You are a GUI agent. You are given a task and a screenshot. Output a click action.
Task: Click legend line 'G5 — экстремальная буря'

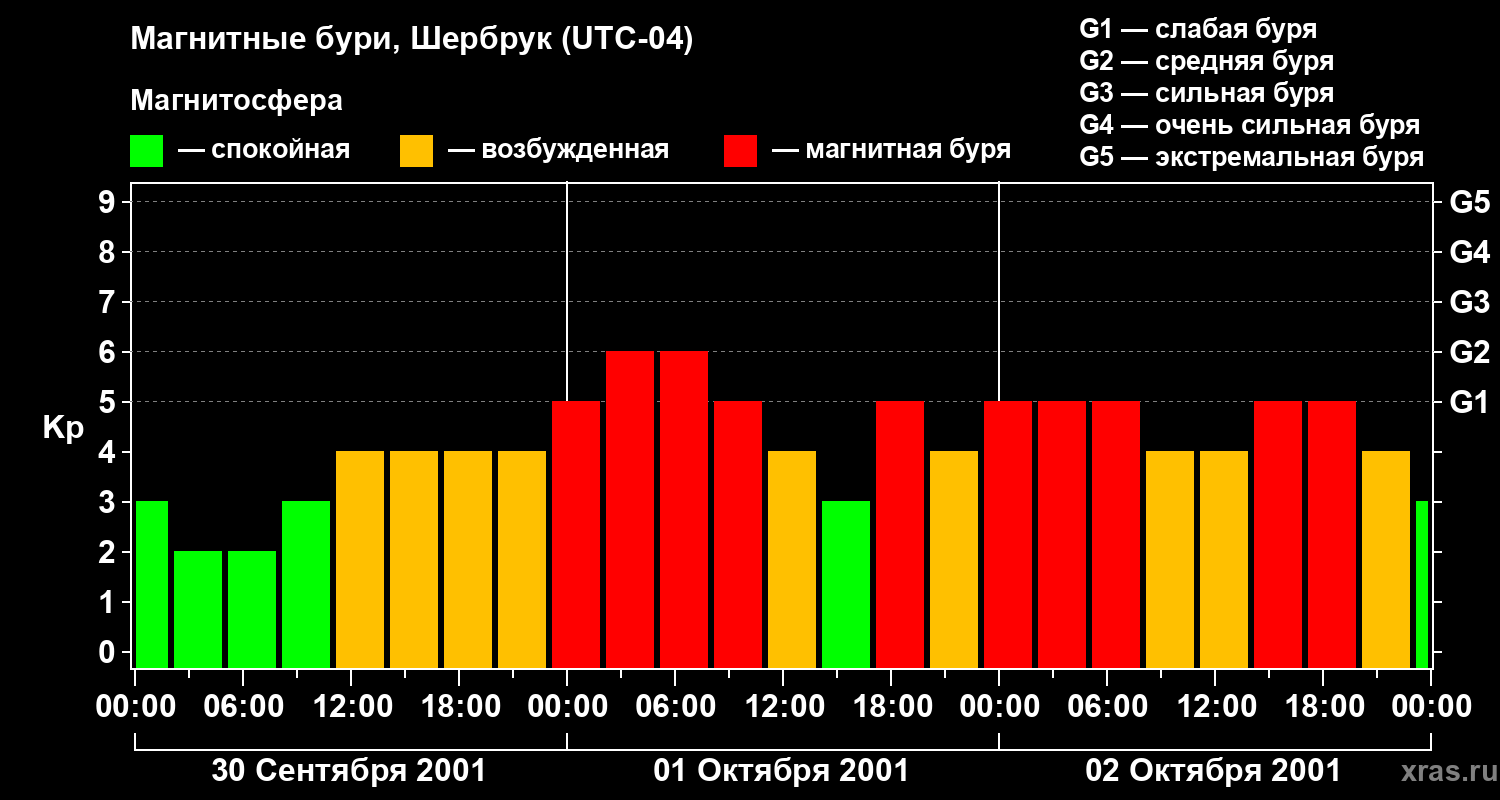coord(1251,158)
